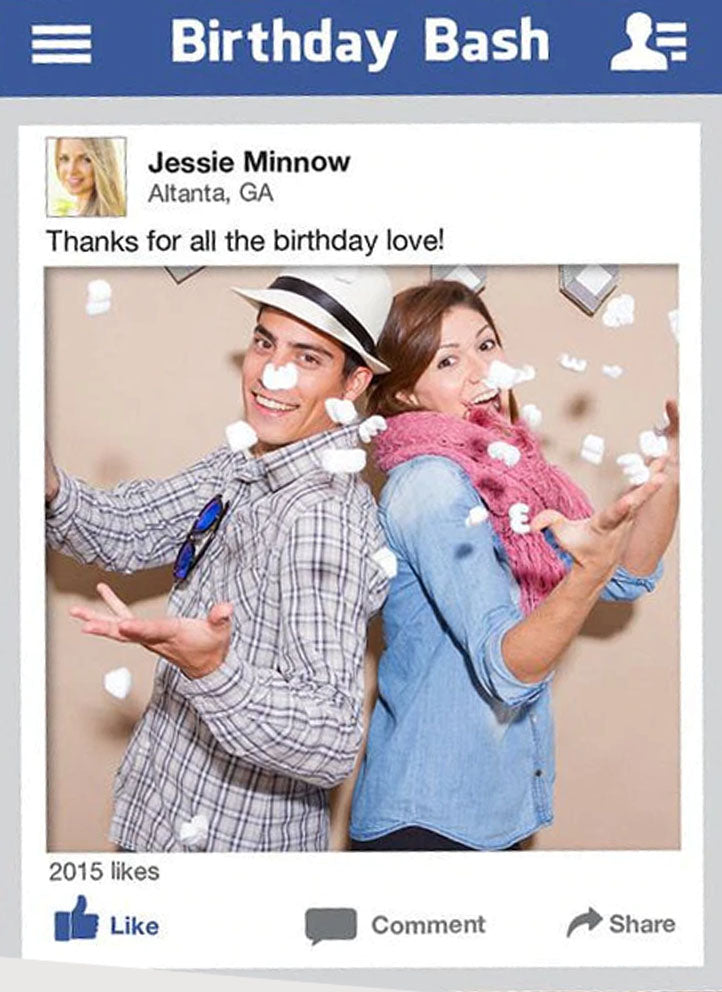The image size is (722, 992).
Task: Click the blue thumbs-up icon
Action: tap(76, 919)
